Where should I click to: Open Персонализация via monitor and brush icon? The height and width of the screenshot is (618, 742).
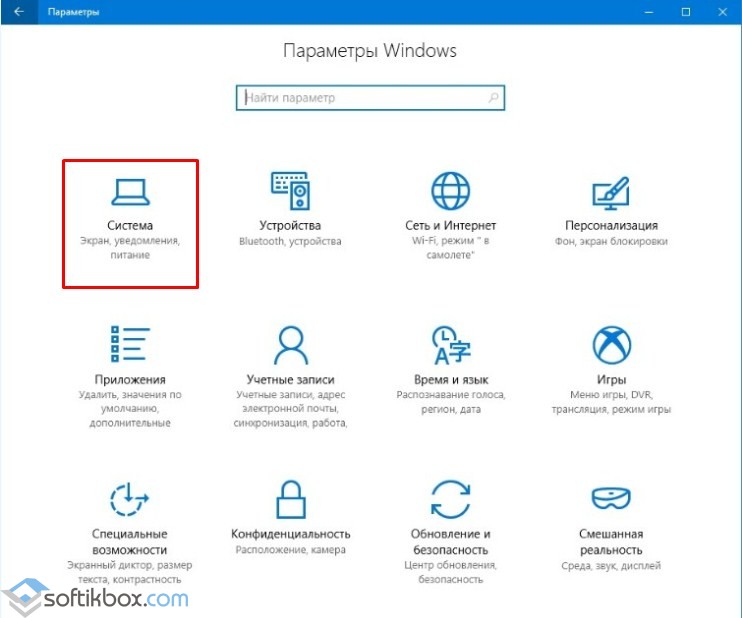pos(610,191)
